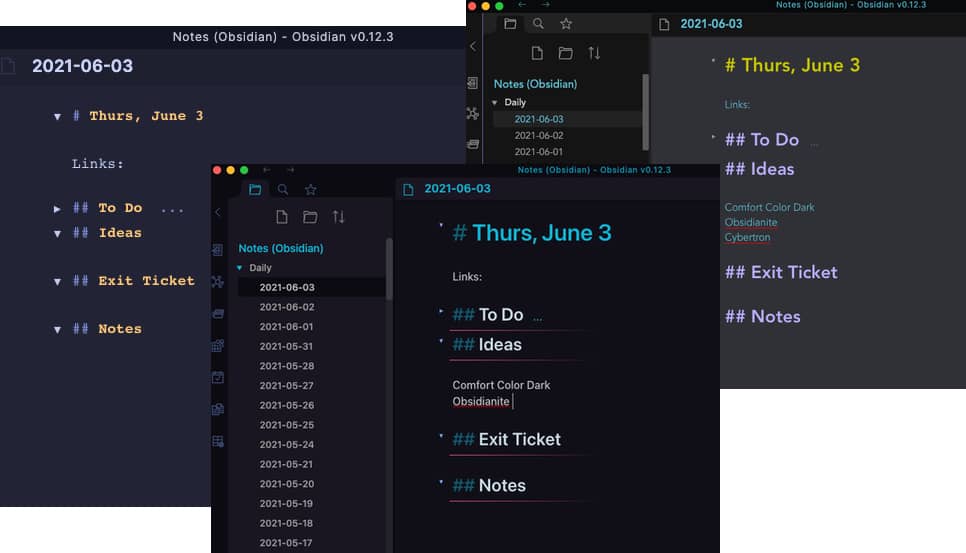Open Starred tab in top-right window

tap(566, 24)
